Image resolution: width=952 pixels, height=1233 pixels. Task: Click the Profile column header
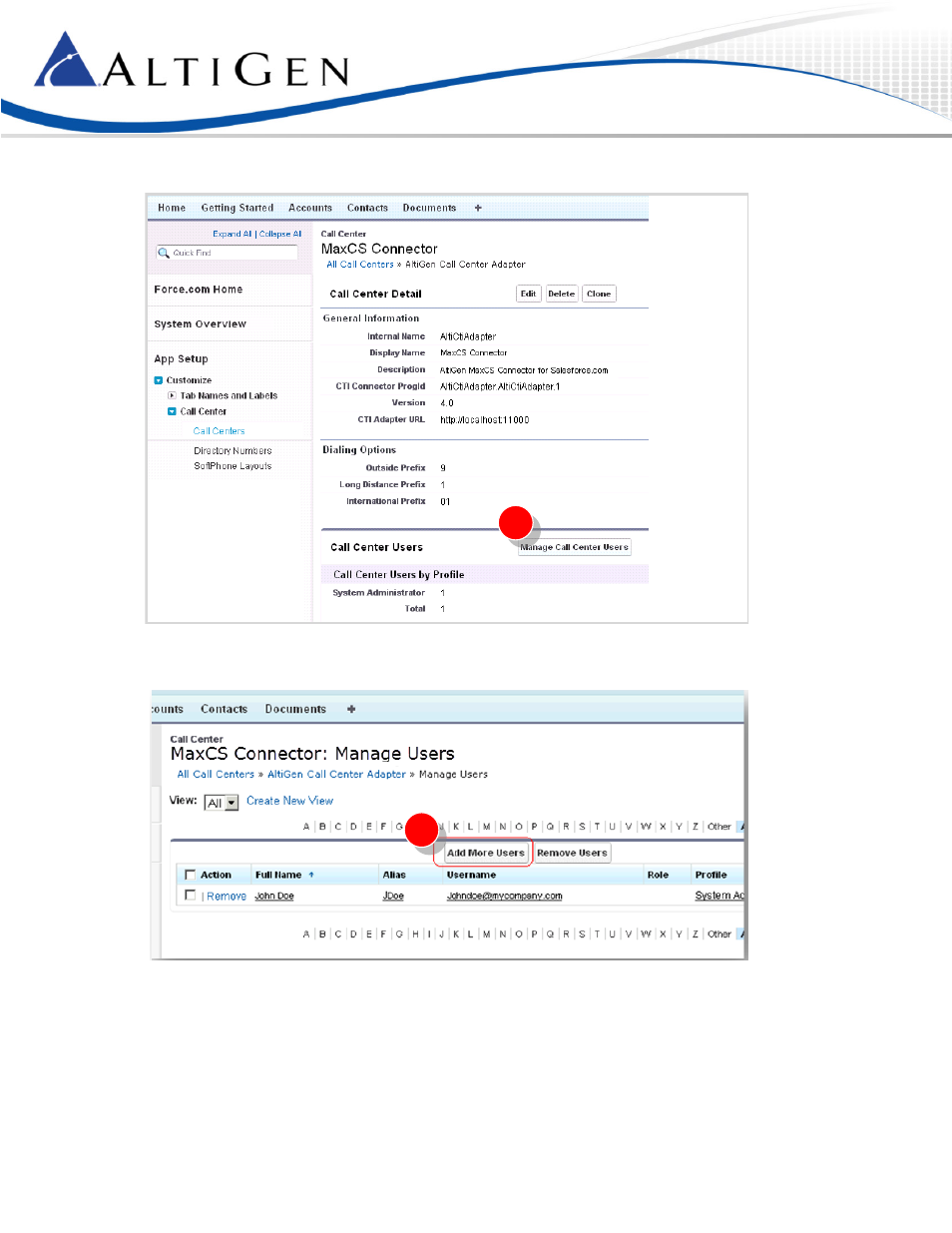coord(711,875)
